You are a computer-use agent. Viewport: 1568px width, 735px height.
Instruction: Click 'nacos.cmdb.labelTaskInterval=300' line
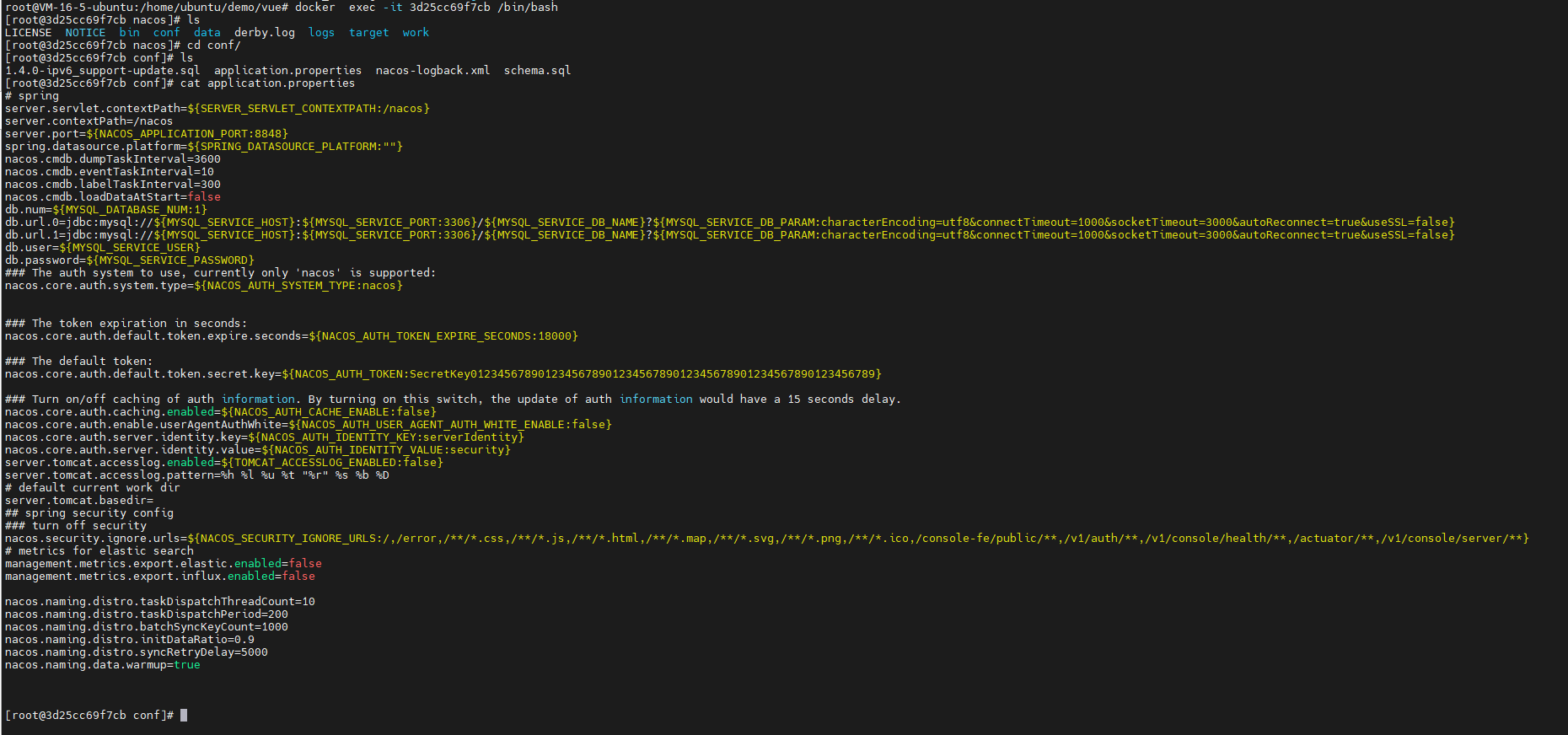click(x=113, y=185)
